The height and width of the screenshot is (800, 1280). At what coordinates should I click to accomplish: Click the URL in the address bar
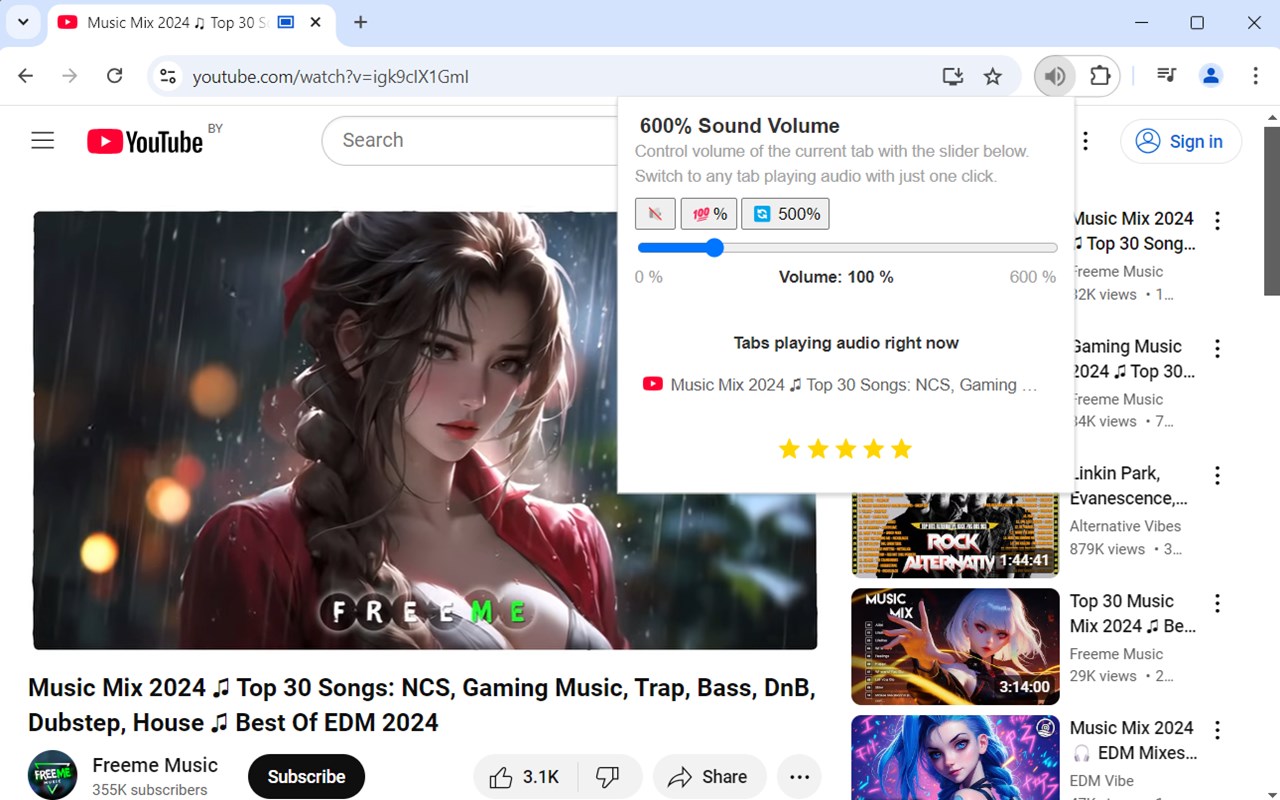[331, 77]
